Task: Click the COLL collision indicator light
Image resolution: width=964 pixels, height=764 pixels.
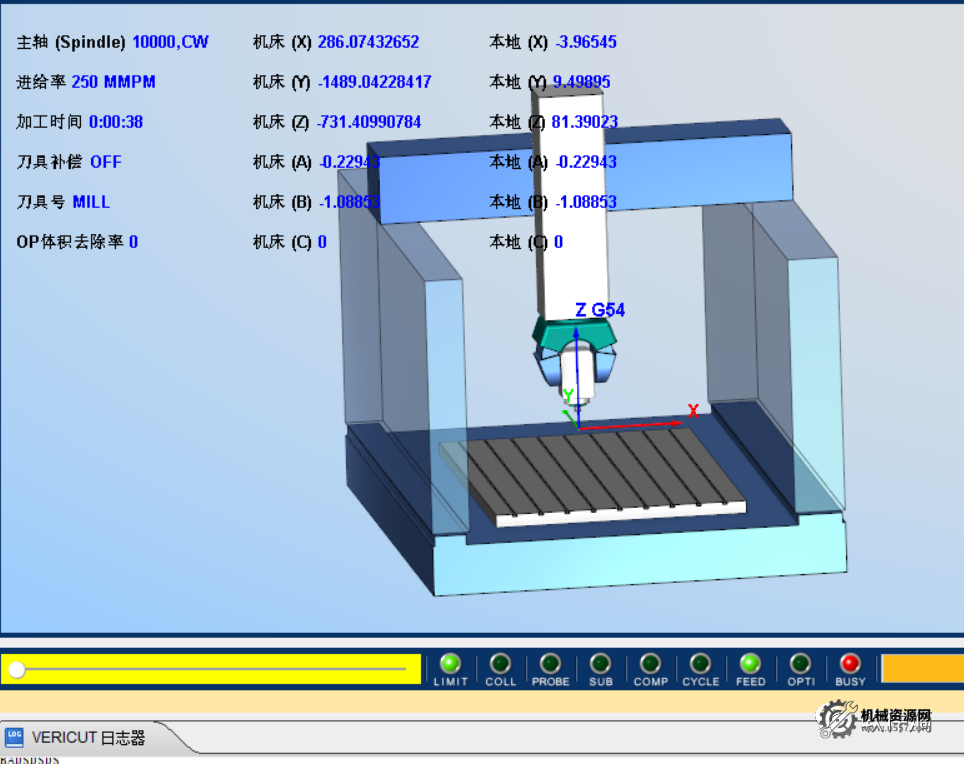Action: pos(500,664)
